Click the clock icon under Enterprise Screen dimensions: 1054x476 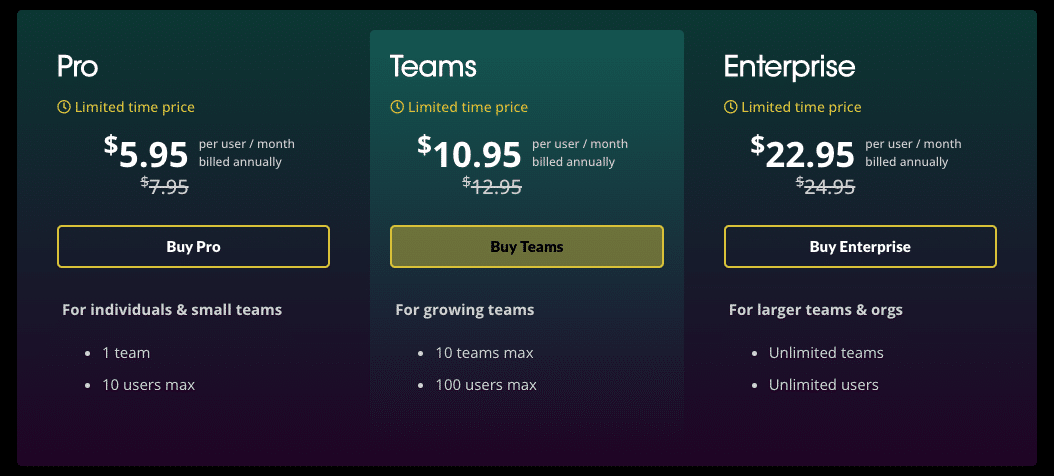click(x=731, y=107)
